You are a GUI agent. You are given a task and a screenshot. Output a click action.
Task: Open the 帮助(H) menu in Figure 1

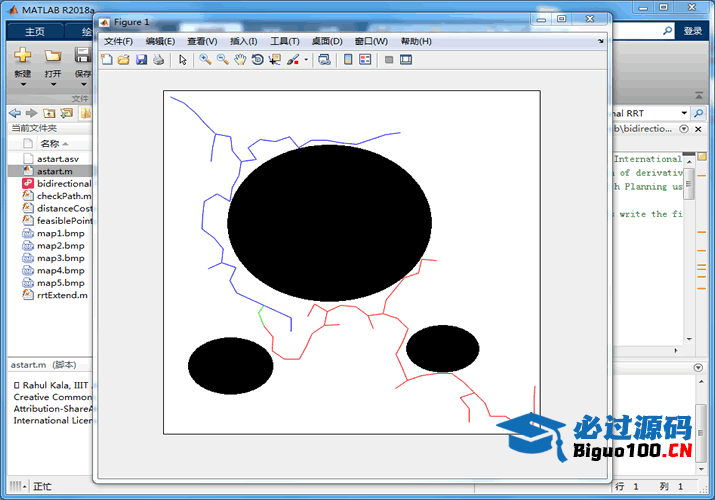(416, 41)
